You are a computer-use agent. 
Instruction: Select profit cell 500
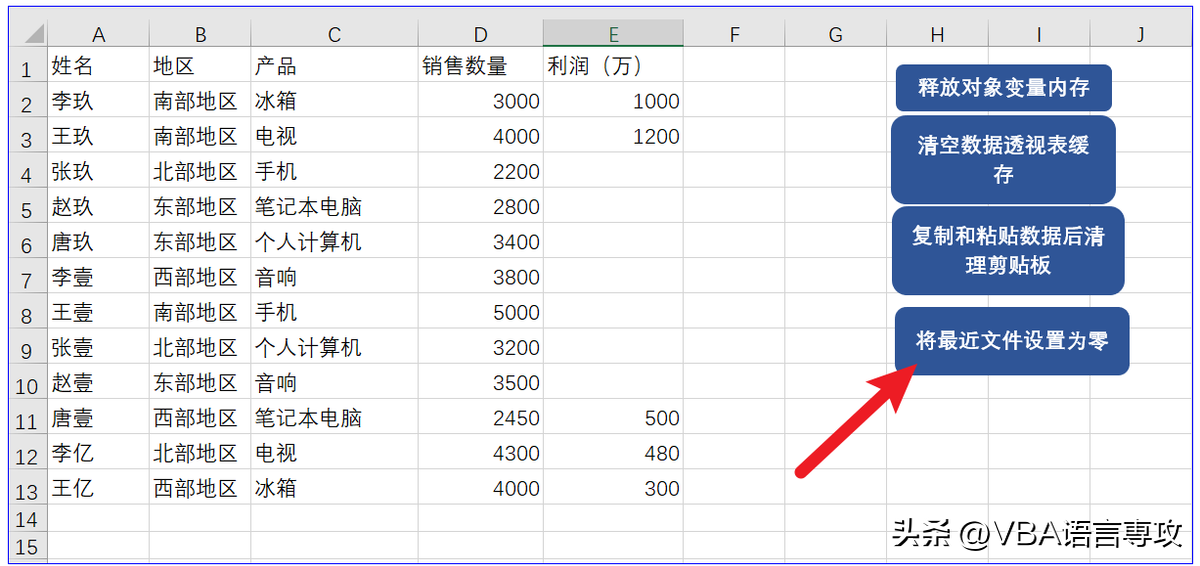coord(614,418)
